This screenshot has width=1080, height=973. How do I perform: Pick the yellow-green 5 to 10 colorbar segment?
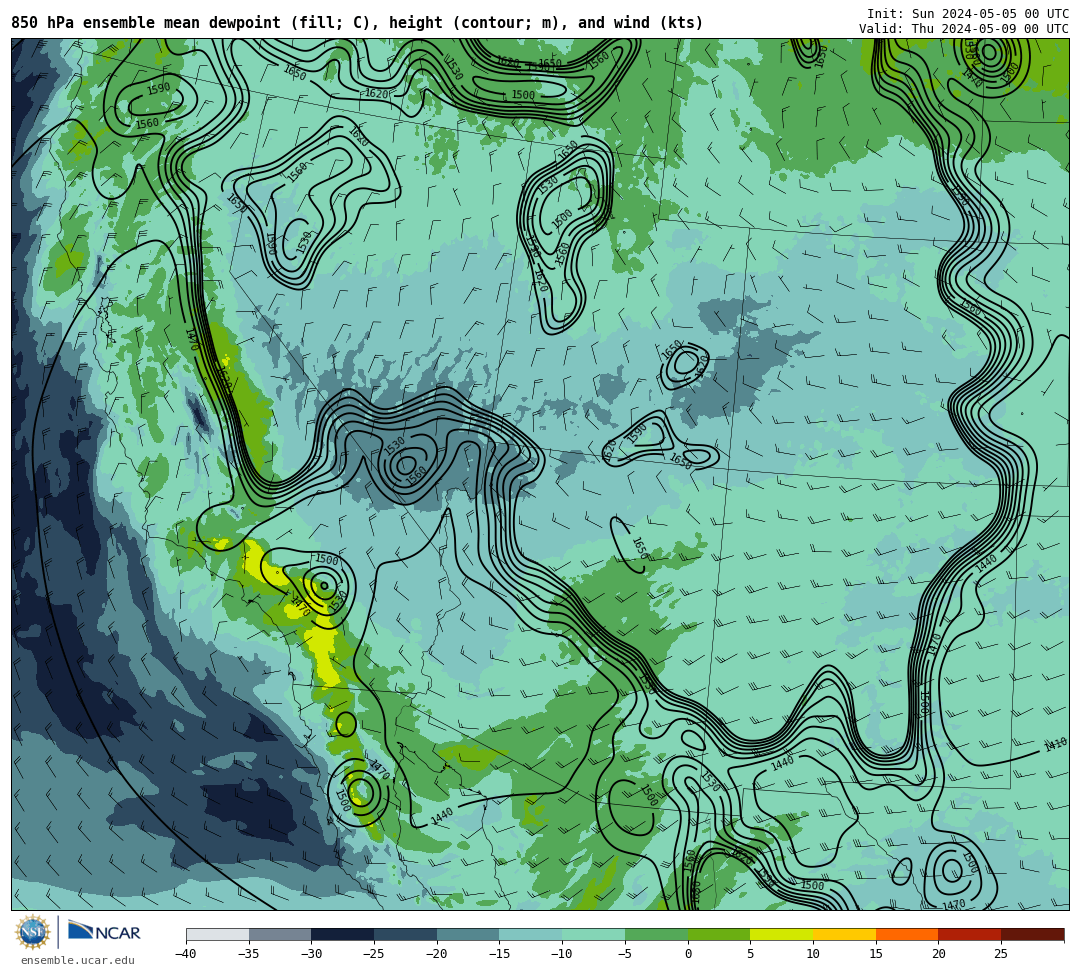click(782, 934)
